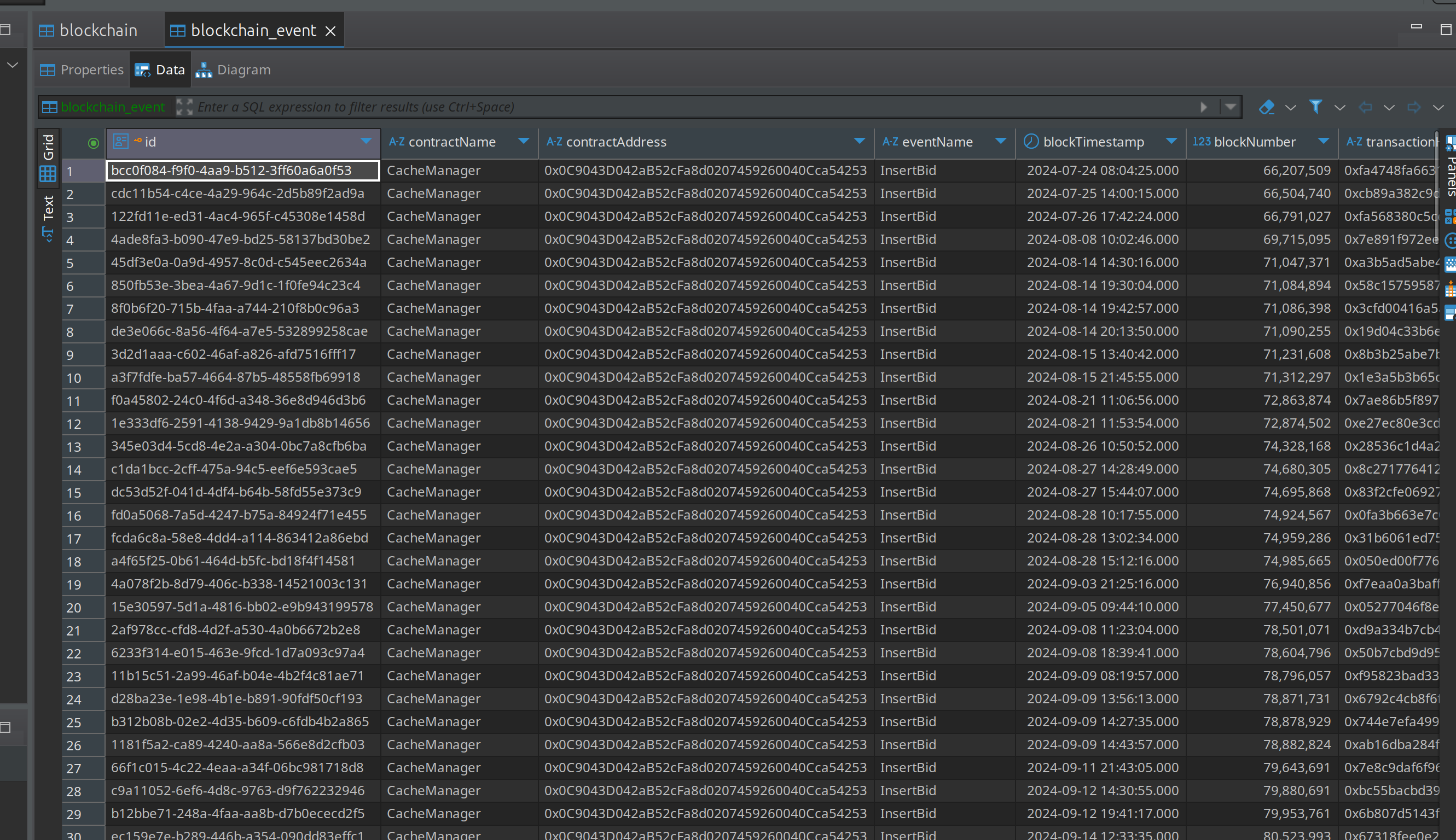The width and height of the screenshot is (1456, 840).
Task: Click CacheManager cell in row 15
Action: tap(460, 492)
